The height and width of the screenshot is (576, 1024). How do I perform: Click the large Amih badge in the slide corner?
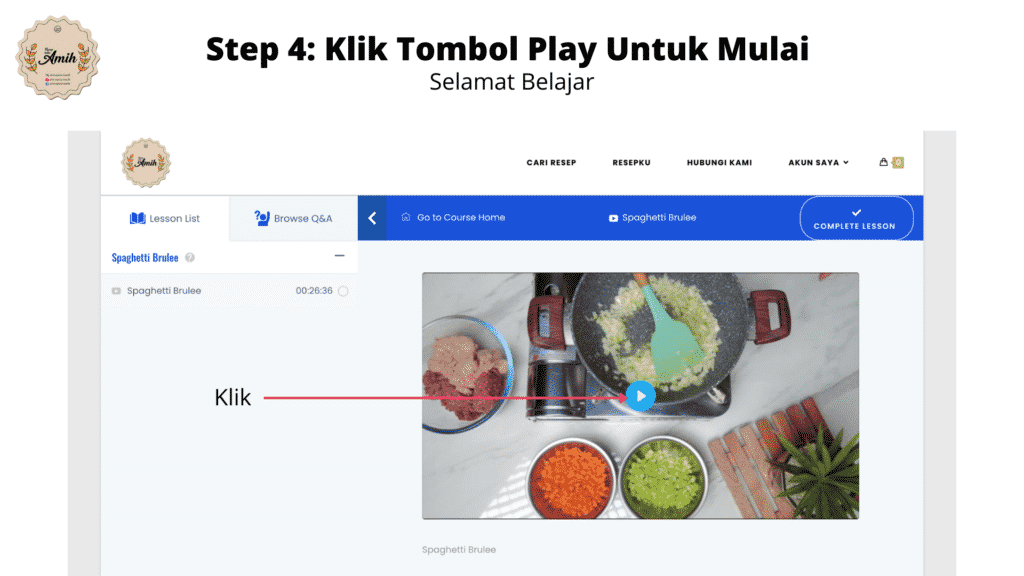[x=57, y=58]
